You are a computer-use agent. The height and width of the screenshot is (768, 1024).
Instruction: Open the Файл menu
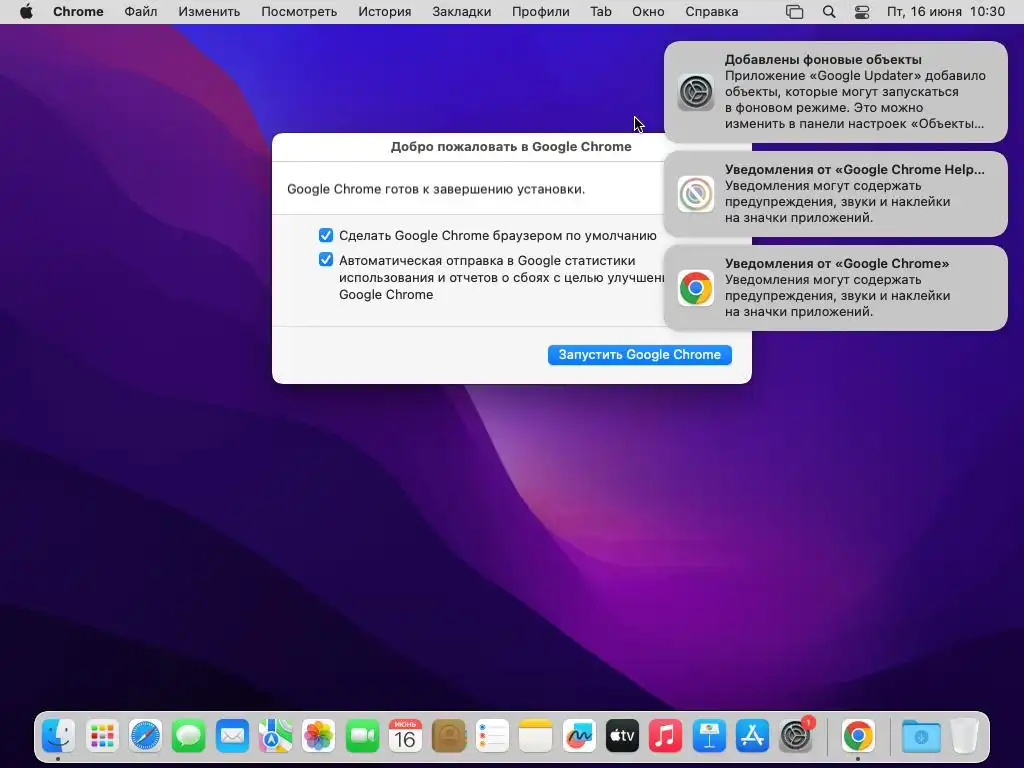(x=140, y=12)
